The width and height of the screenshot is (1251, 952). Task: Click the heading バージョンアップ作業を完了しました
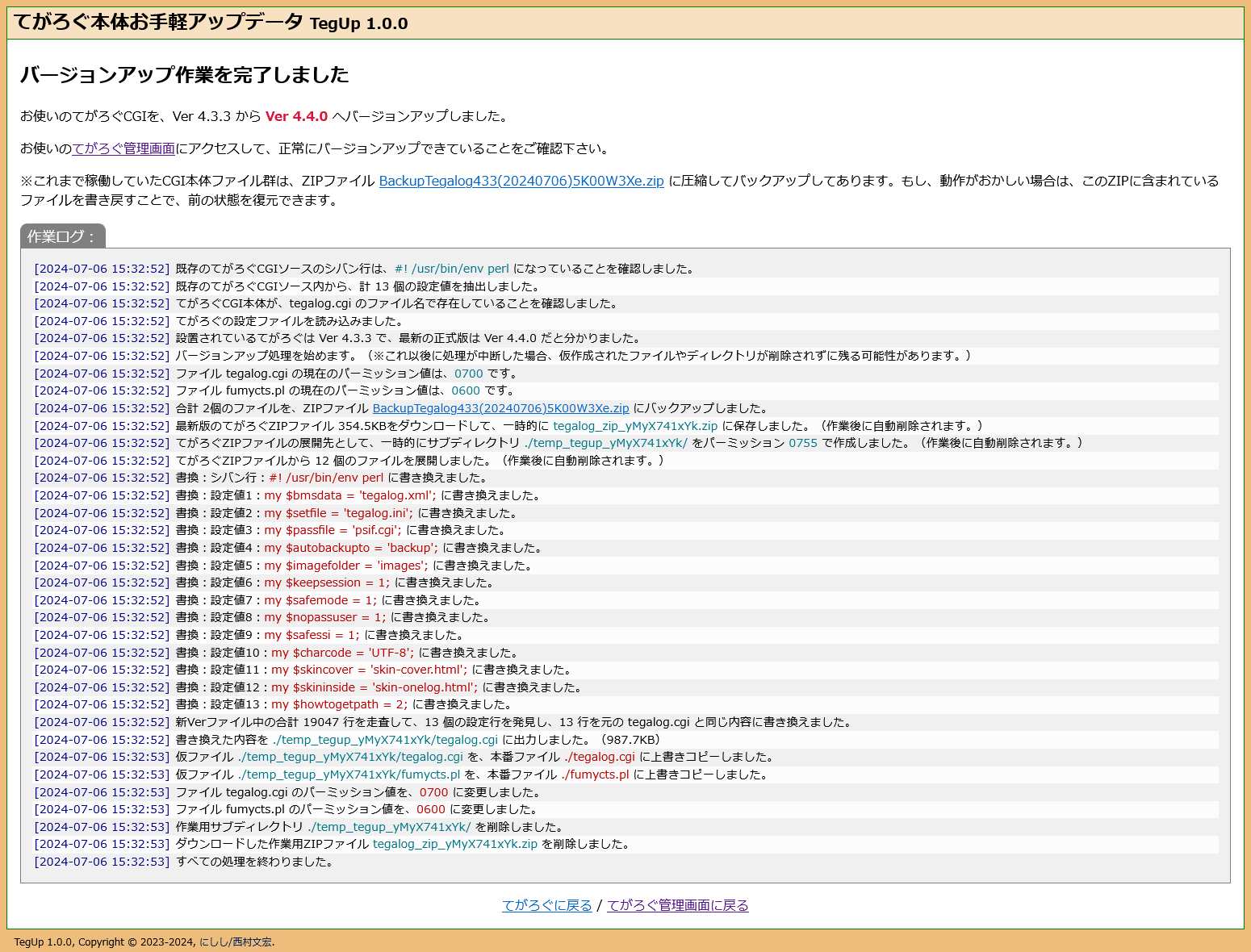(185, 74)
